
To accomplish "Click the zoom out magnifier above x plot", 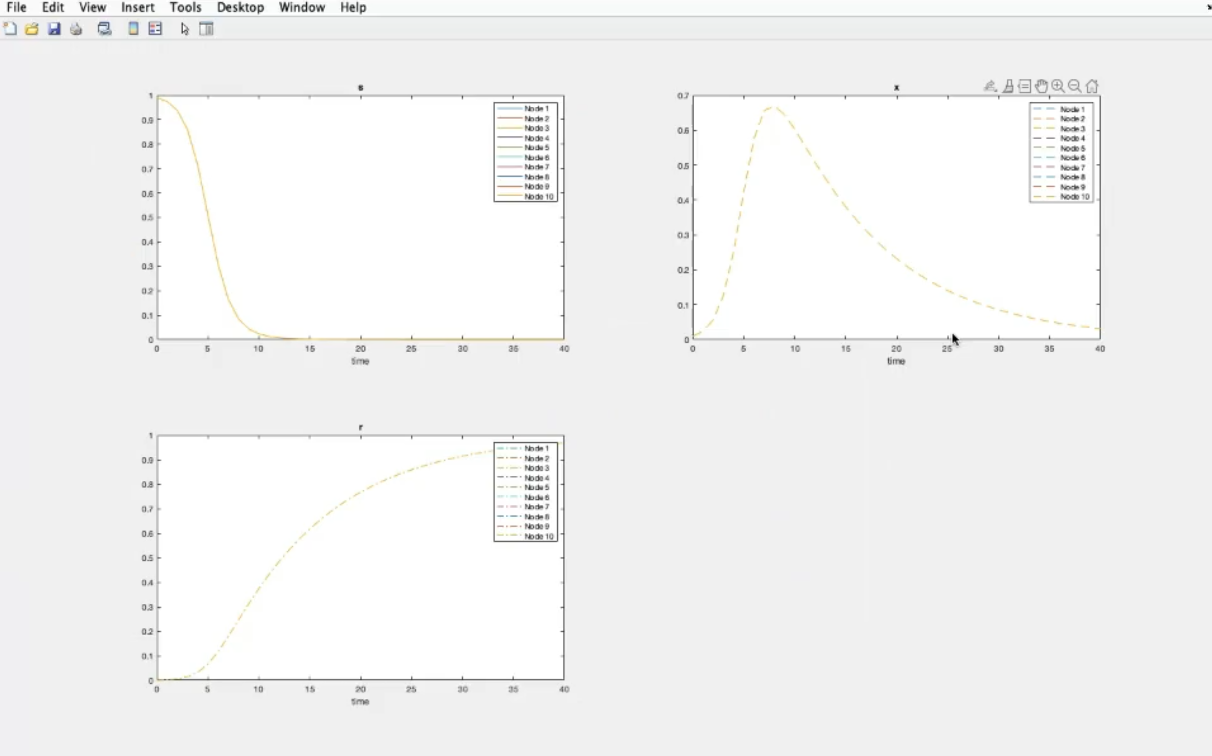I will (x=1075, y=87).
